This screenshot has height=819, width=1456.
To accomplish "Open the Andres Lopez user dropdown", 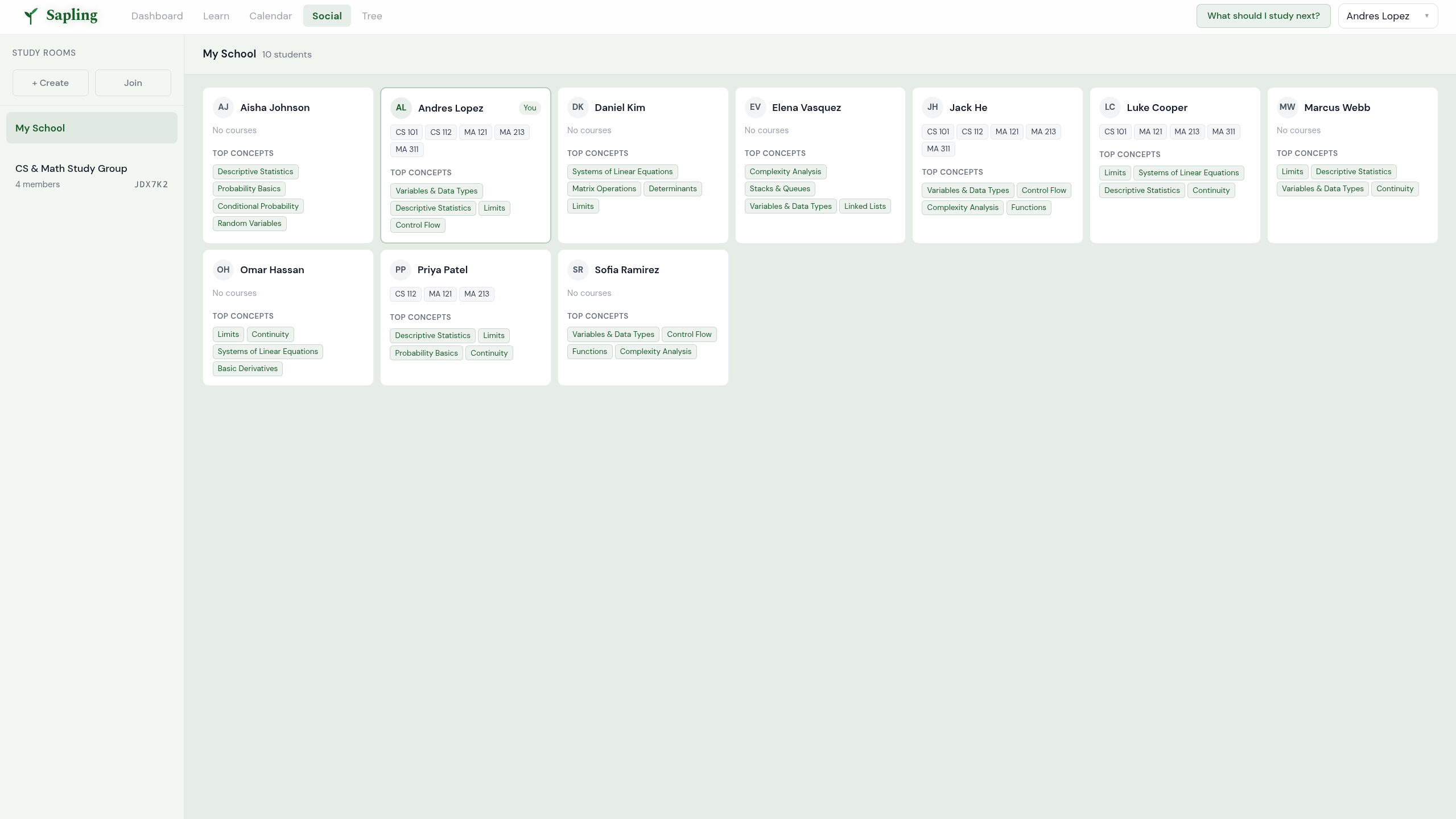I will point(1387,16).
